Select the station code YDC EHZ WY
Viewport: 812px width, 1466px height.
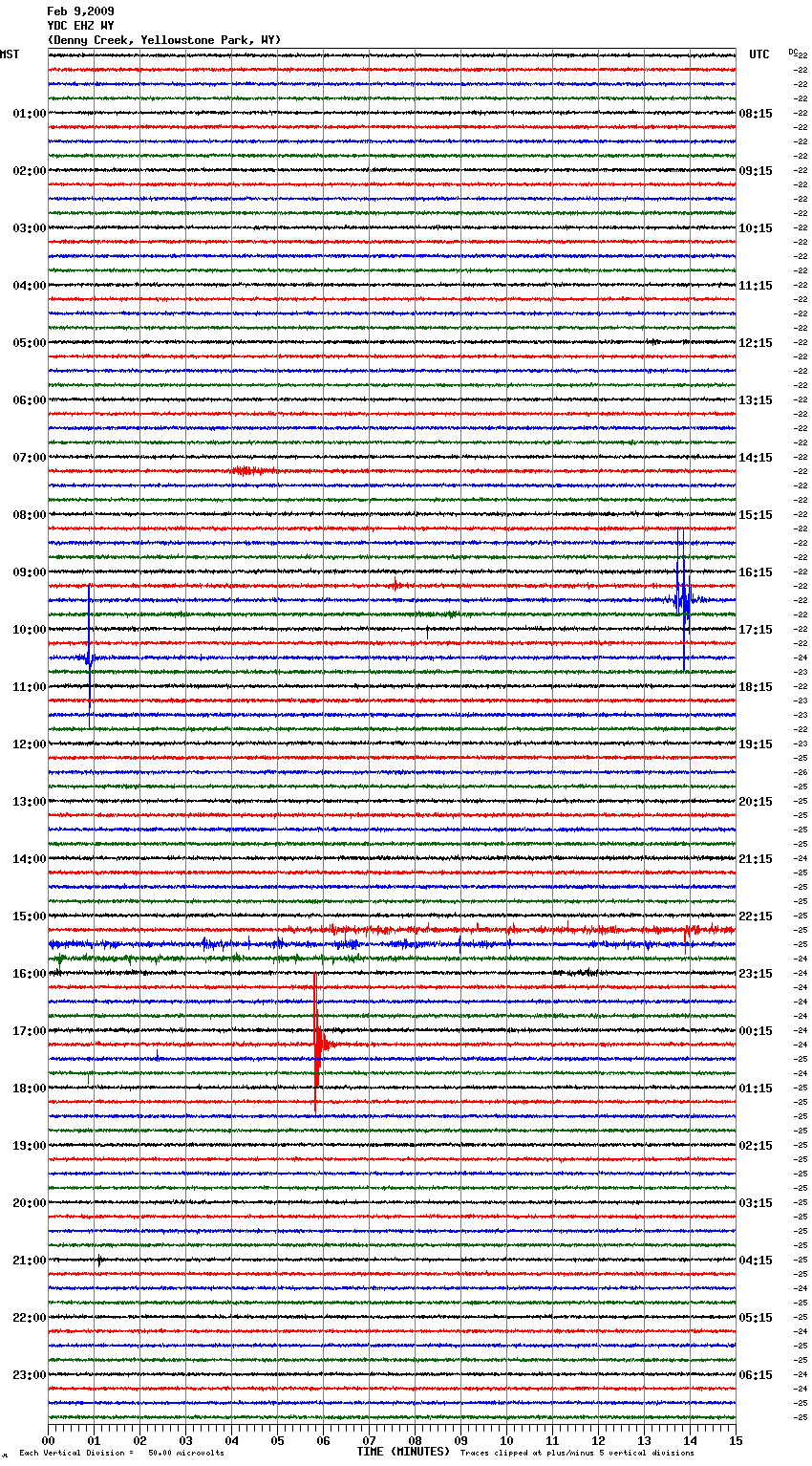point(80,26)
